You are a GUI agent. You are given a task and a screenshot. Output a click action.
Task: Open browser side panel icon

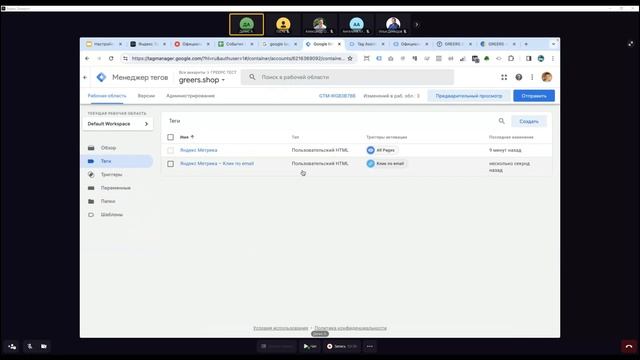(x=529, y=58)
